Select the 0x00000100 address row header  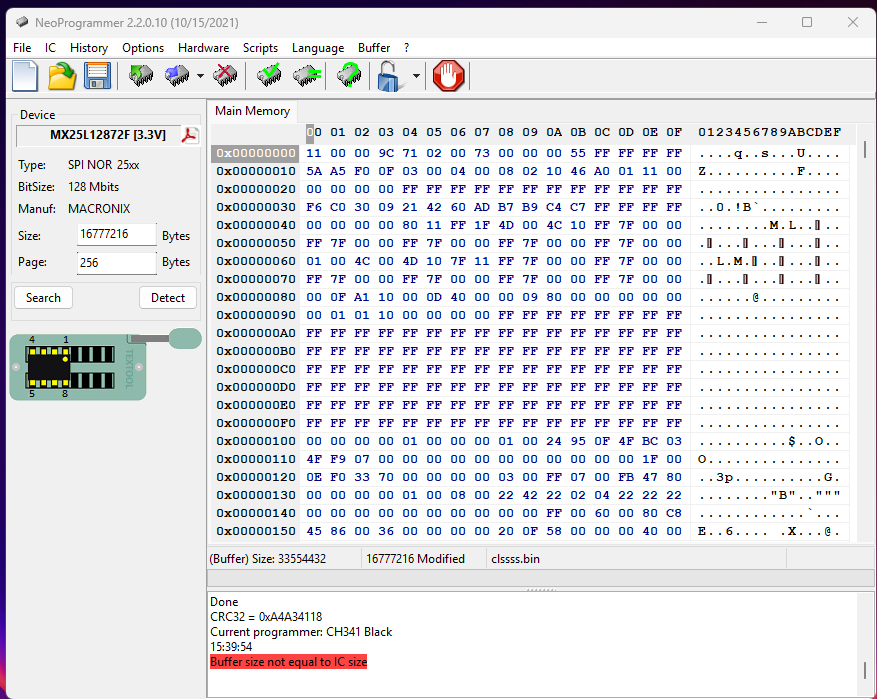click(256, 441)
